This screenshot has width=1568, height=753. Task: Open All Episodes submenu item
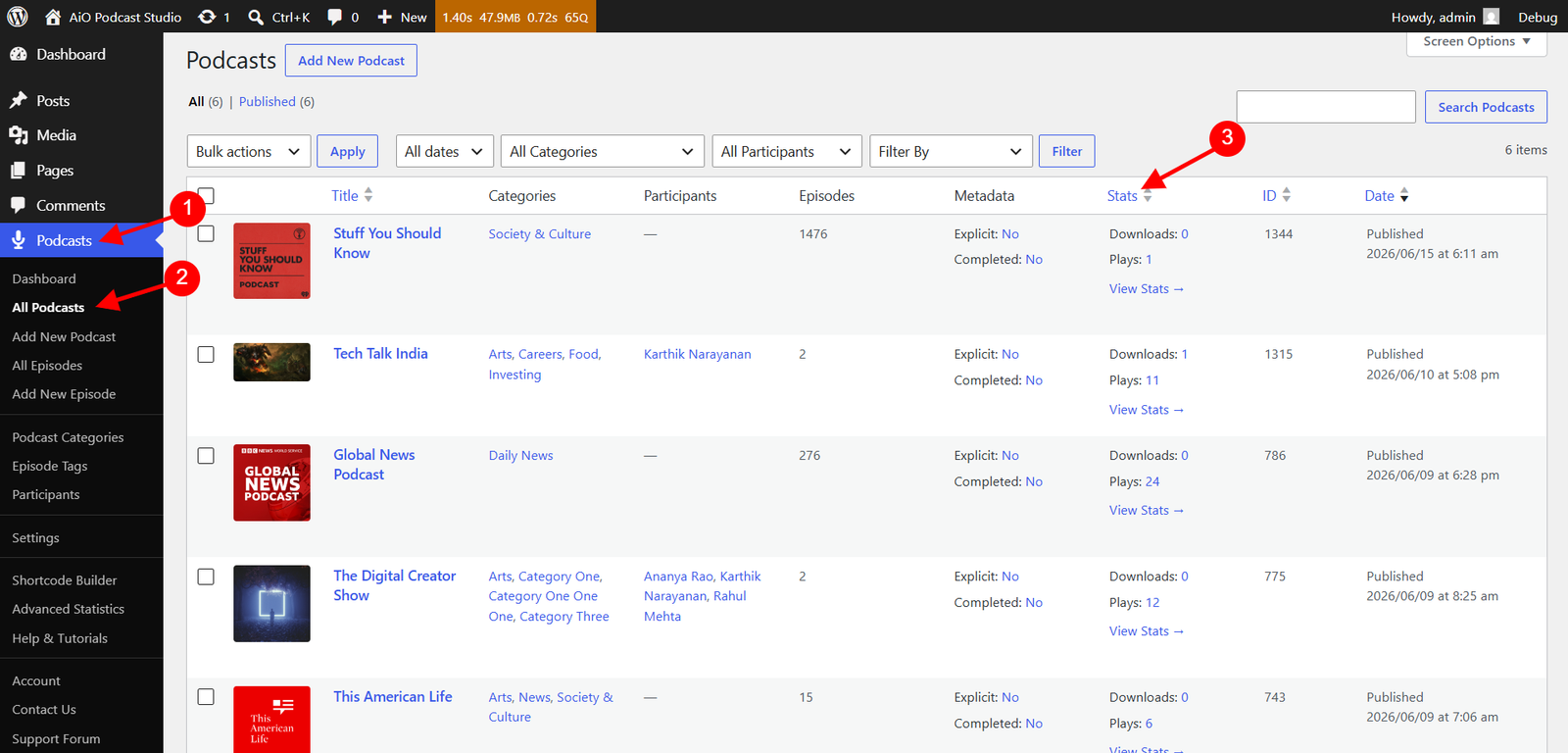coord(47,365)
